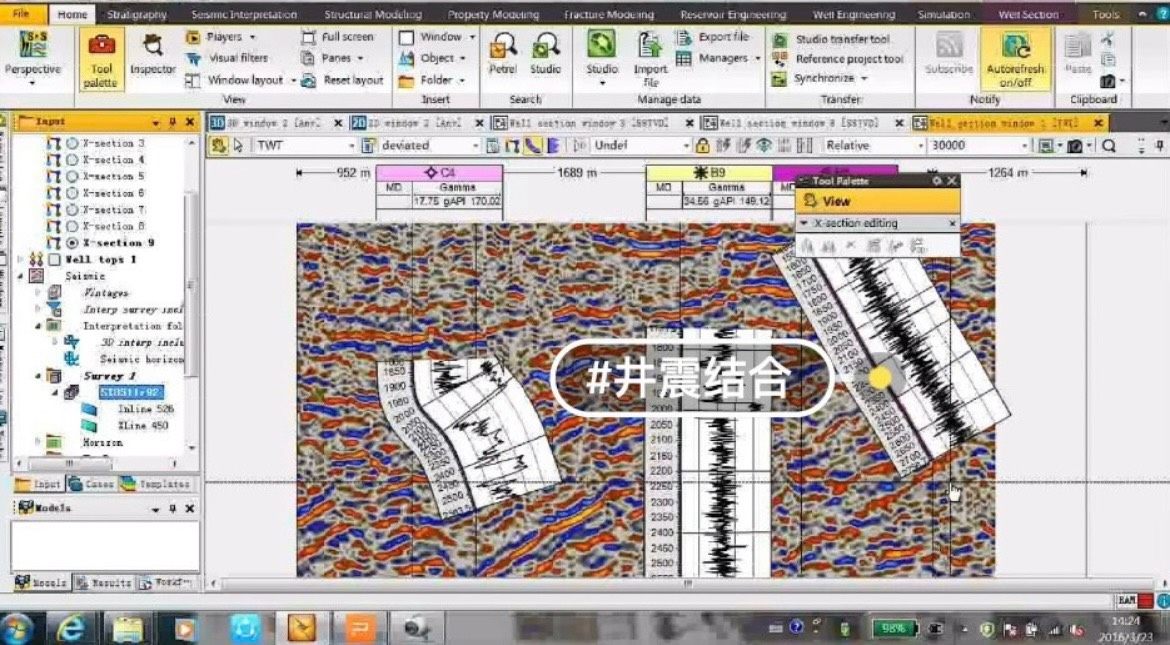
Task: Check the Well tops 1 checkbox
Action: [54, 260]
